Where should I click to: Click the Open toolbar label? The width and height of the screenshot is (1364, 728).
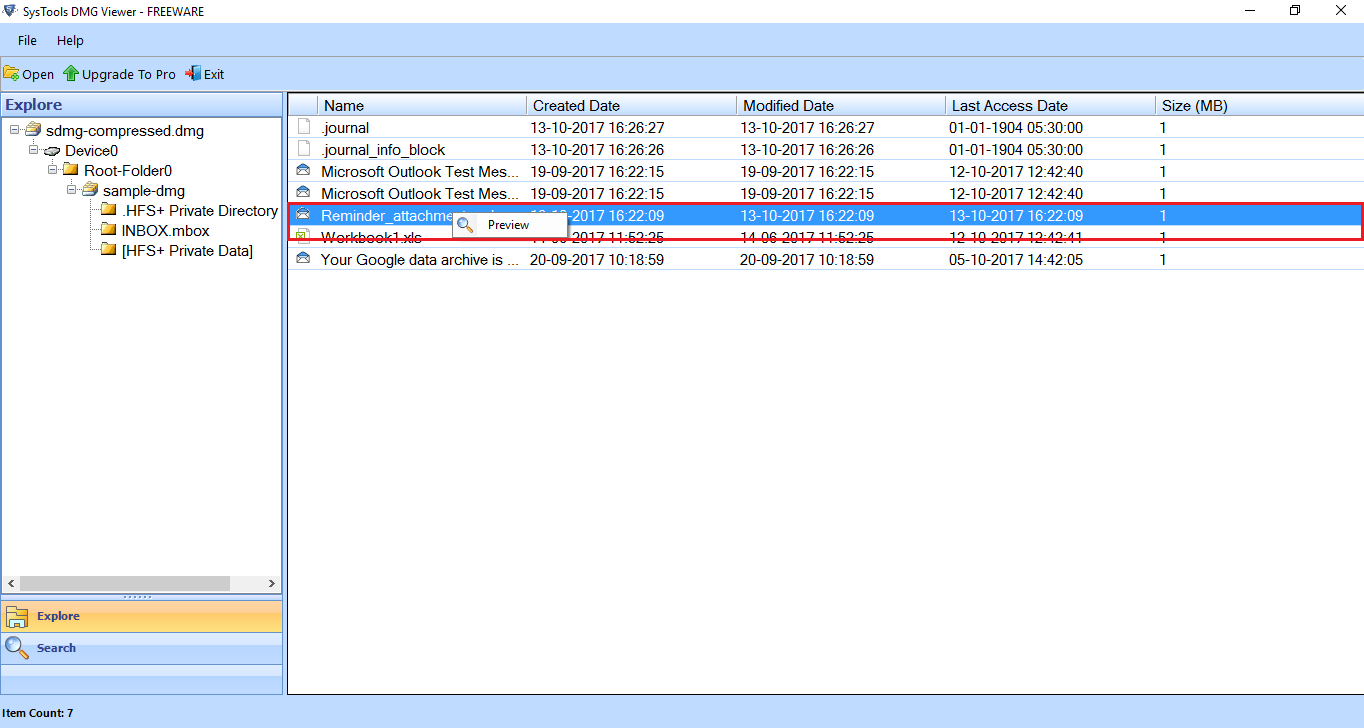[38, 74]
